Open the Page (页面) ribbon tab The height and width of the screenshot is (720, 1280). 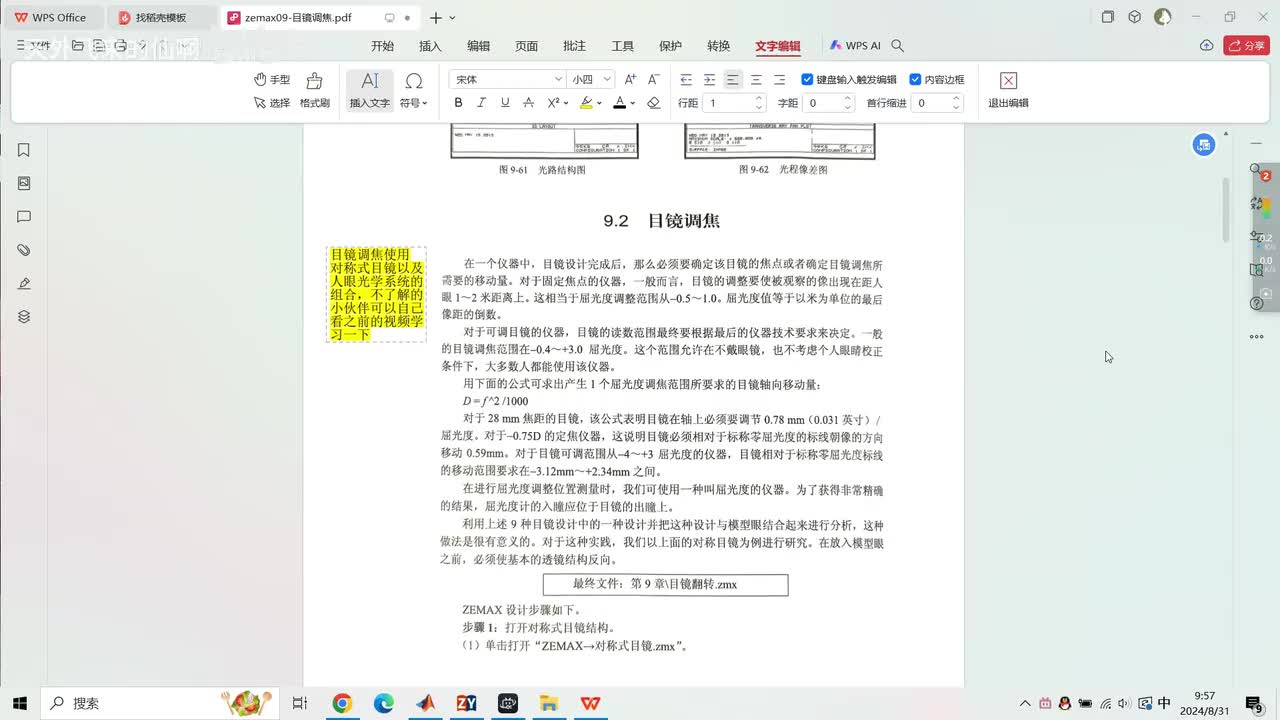526,46
